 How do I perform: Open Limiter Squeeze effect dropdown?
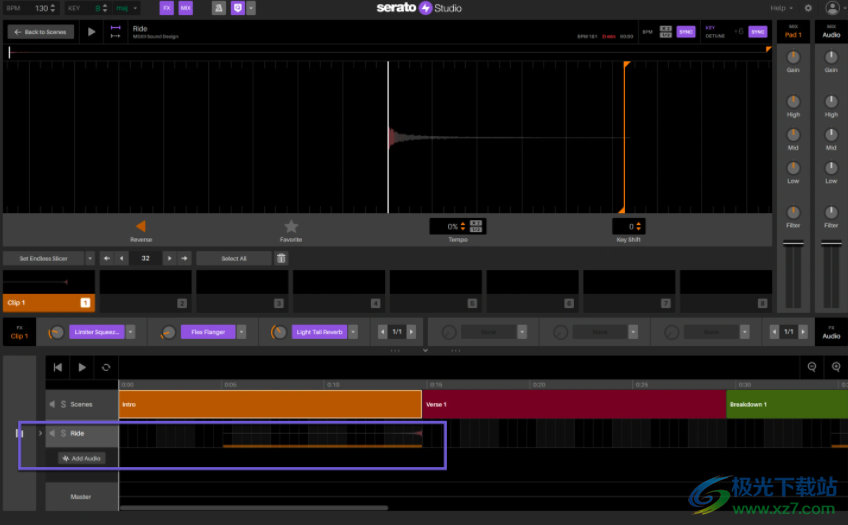pyautogui.click(x=130, y=332)
